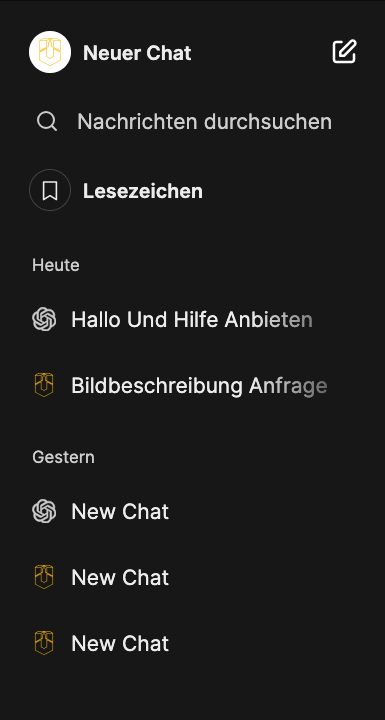Screen dimensions: 385x720
Task: Click the Heute section header
Action: (56, 265)
